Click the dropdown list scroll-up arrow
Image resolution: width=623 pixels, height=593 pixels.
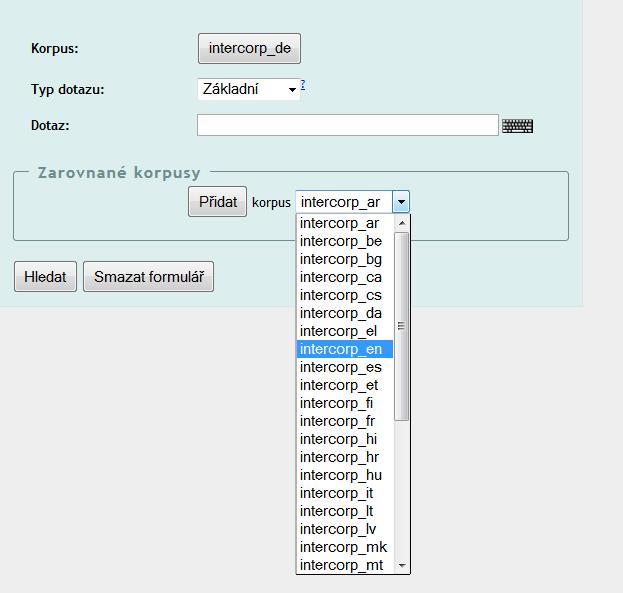coord(402,223)
